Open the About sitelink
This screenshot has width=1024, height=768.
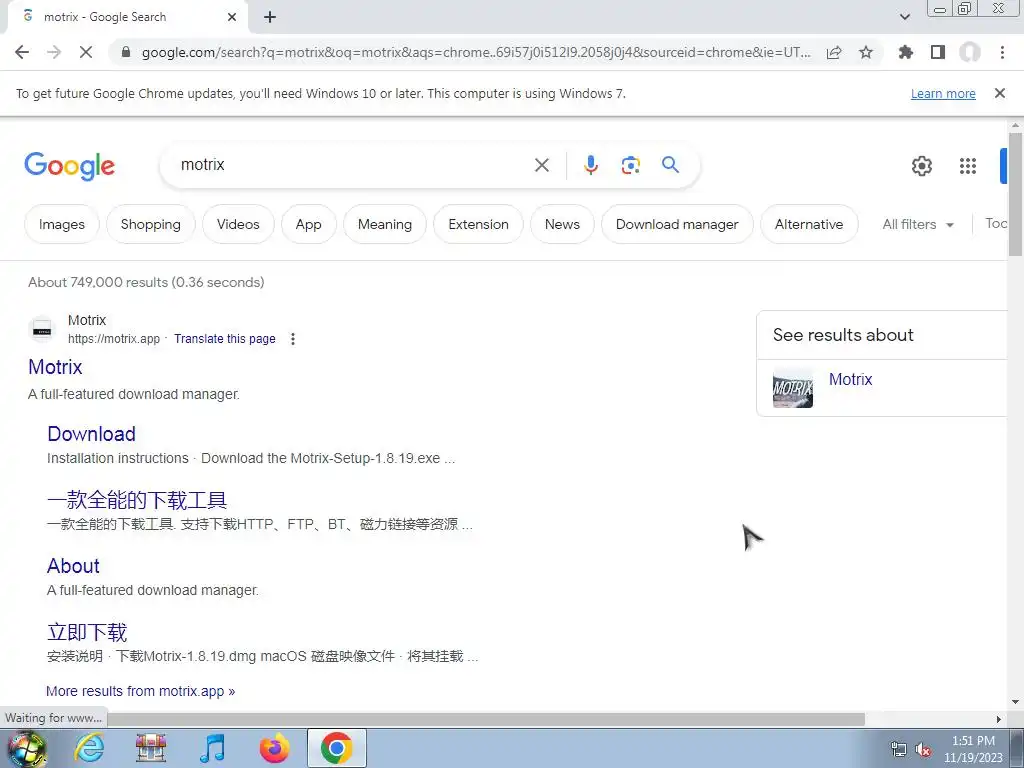73,566
